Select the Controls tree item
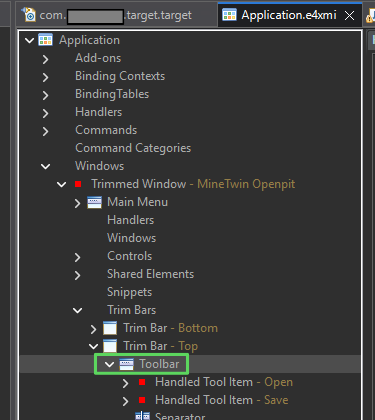Image resolution: width=375 pixels, height=420 pixels. point(130,256)
